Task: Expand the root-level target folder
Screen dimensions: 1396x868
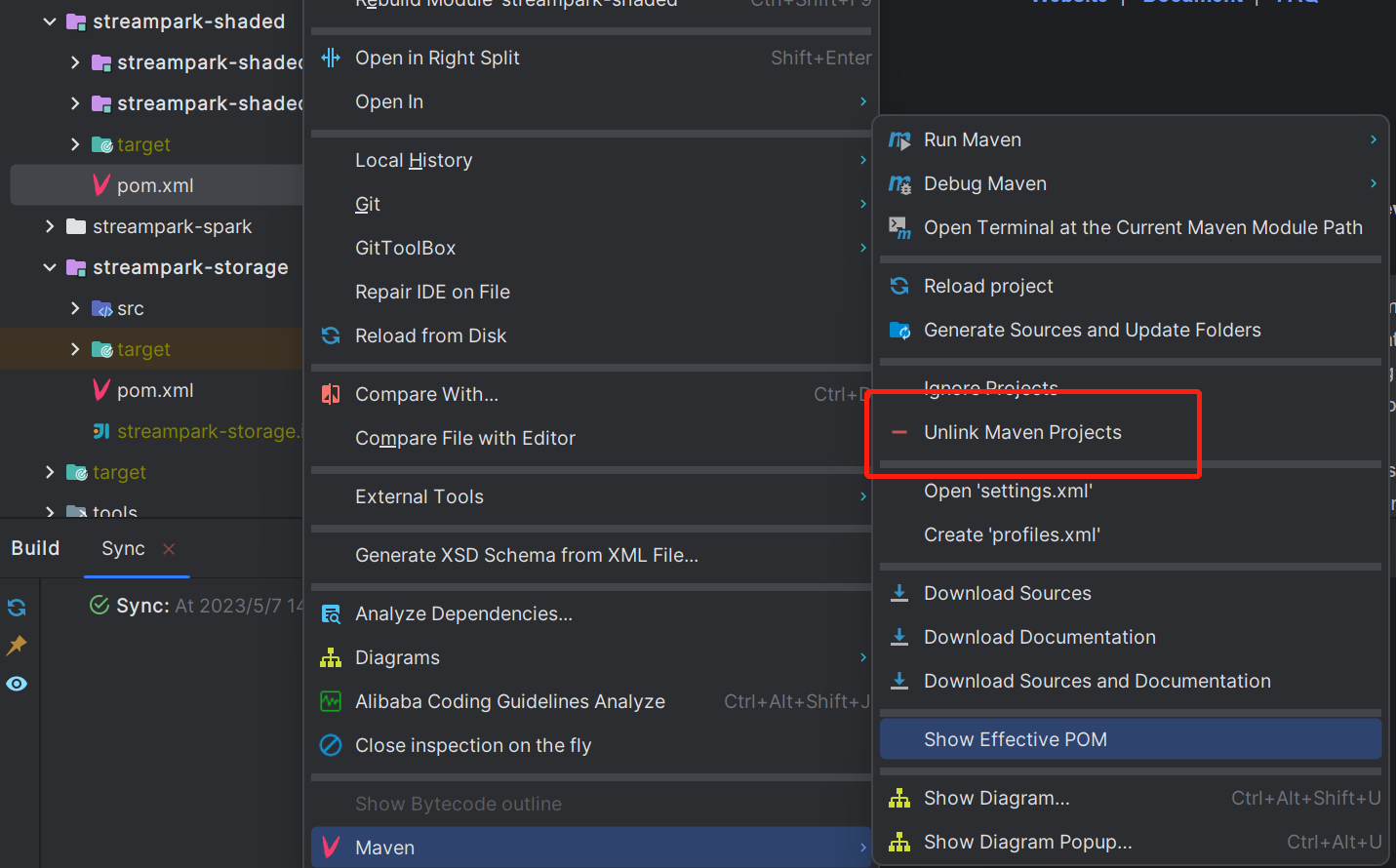Action: tap(50, 472)
